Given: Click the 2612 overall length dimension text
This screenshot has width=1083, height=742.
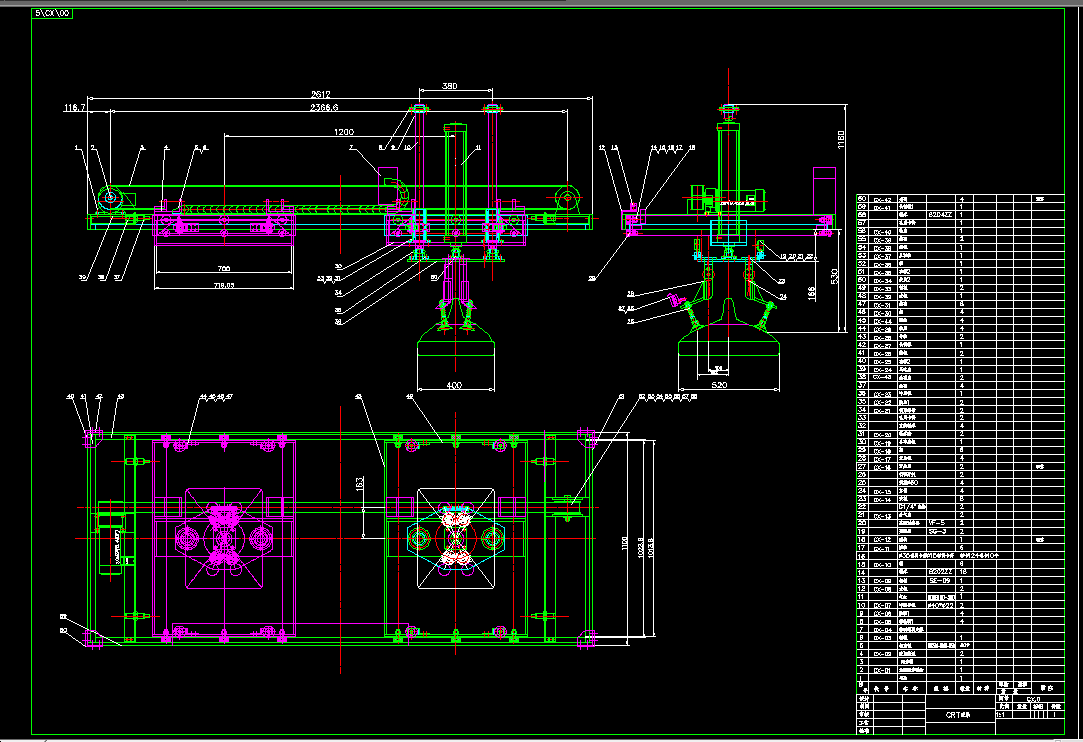Looking at the screenshot, I should (320, 94).
